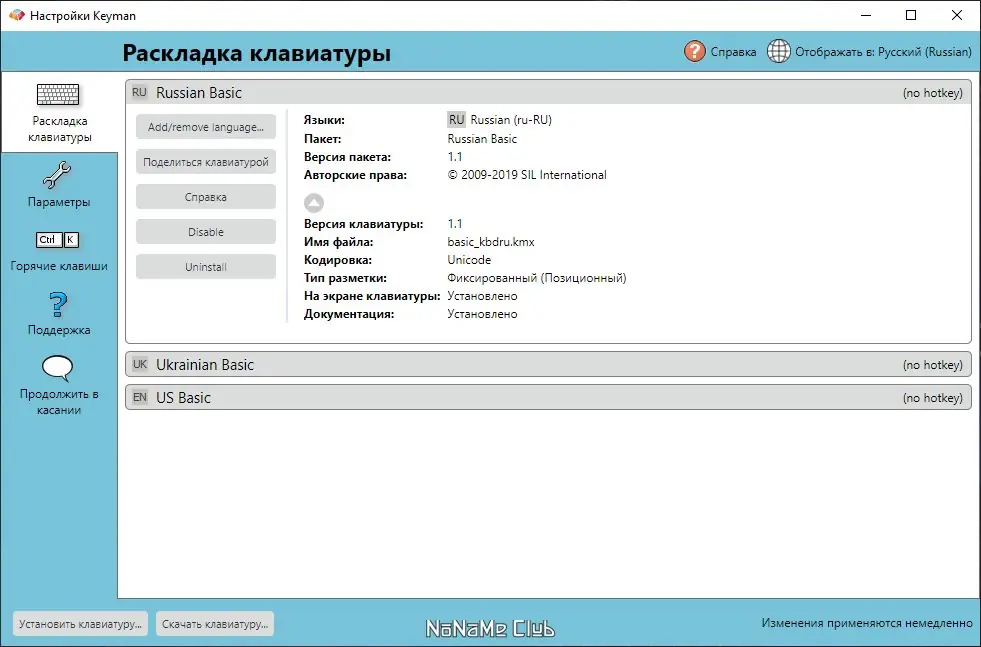Expand the US Basic keyboard row

point(548,397)
